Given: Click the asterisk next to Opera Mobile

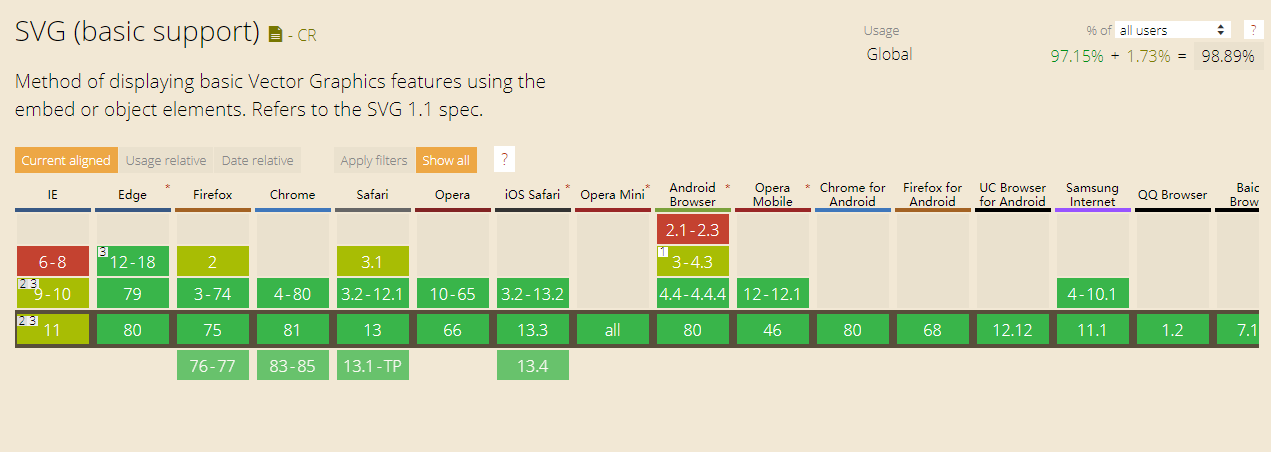Looking at the screenshot, I should point(807,187).
